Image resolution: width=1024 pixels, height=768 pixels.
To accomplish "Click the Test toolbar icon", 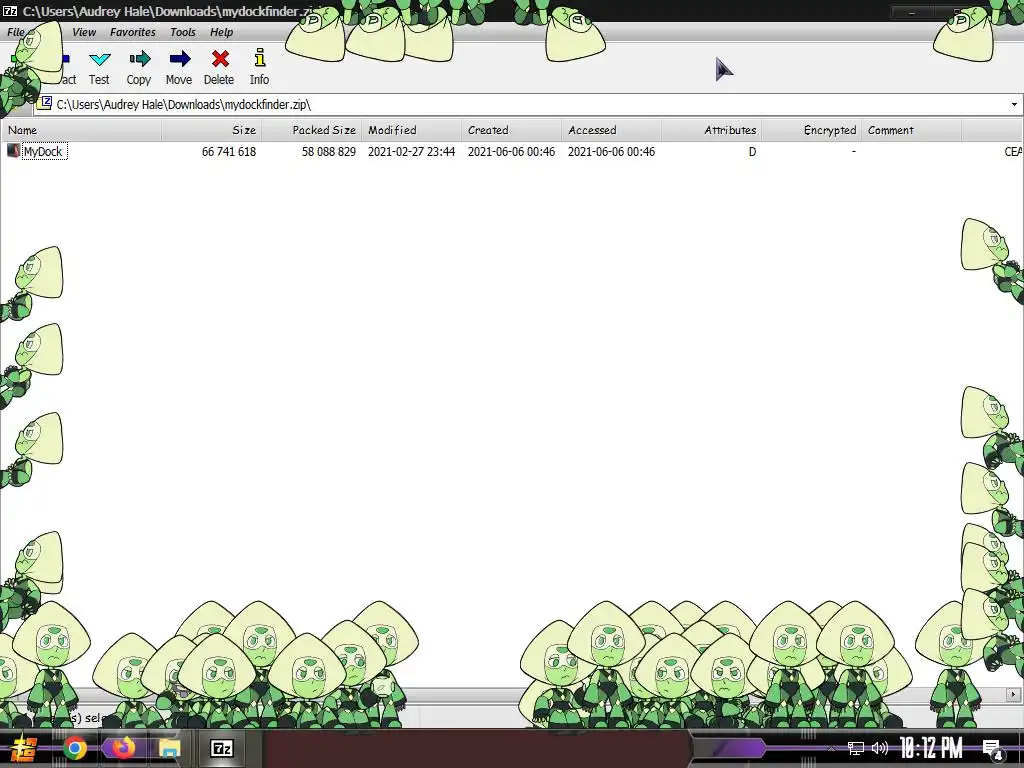I will click(100, 59).
